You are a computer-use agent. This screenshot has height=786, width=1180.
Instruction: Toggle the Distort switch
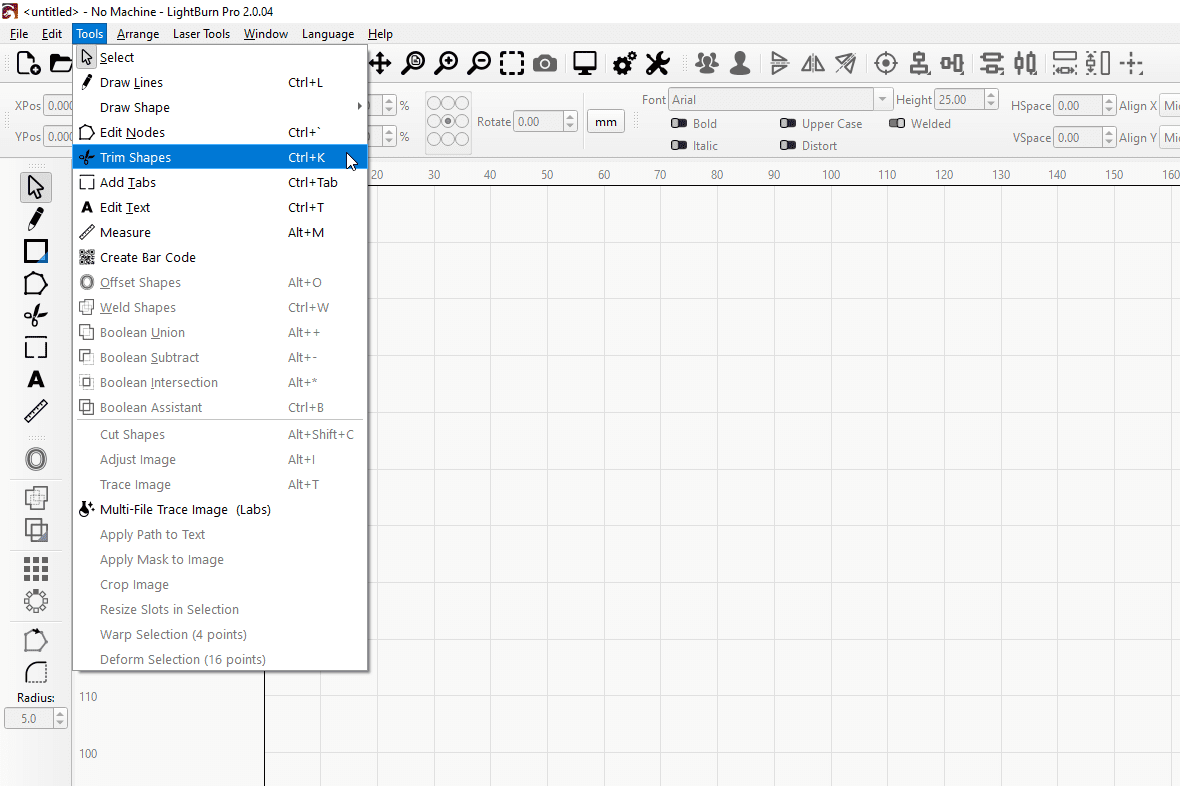[788, 145]
